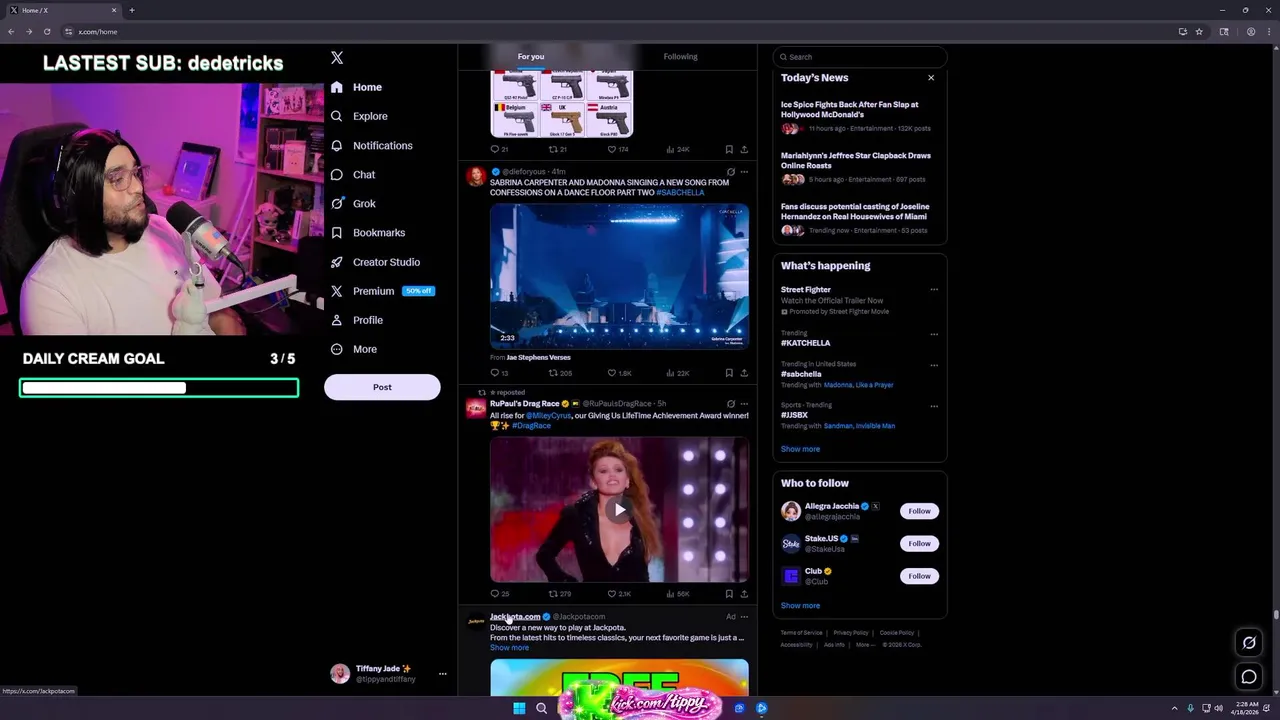
Task: Repost the Sabrina Carpenter and Madonna post
Action: (x=560, y=373)
